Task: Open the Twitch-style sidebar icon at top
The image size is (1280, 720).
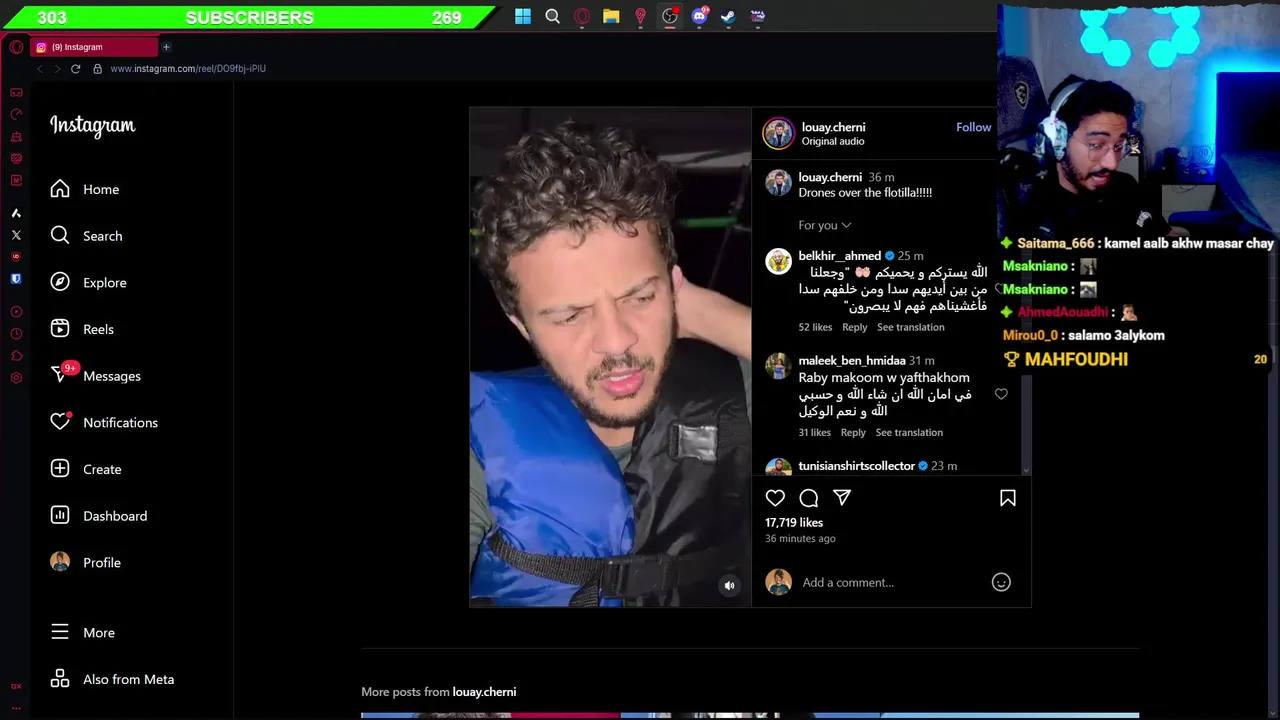Action: click(16, 92)
